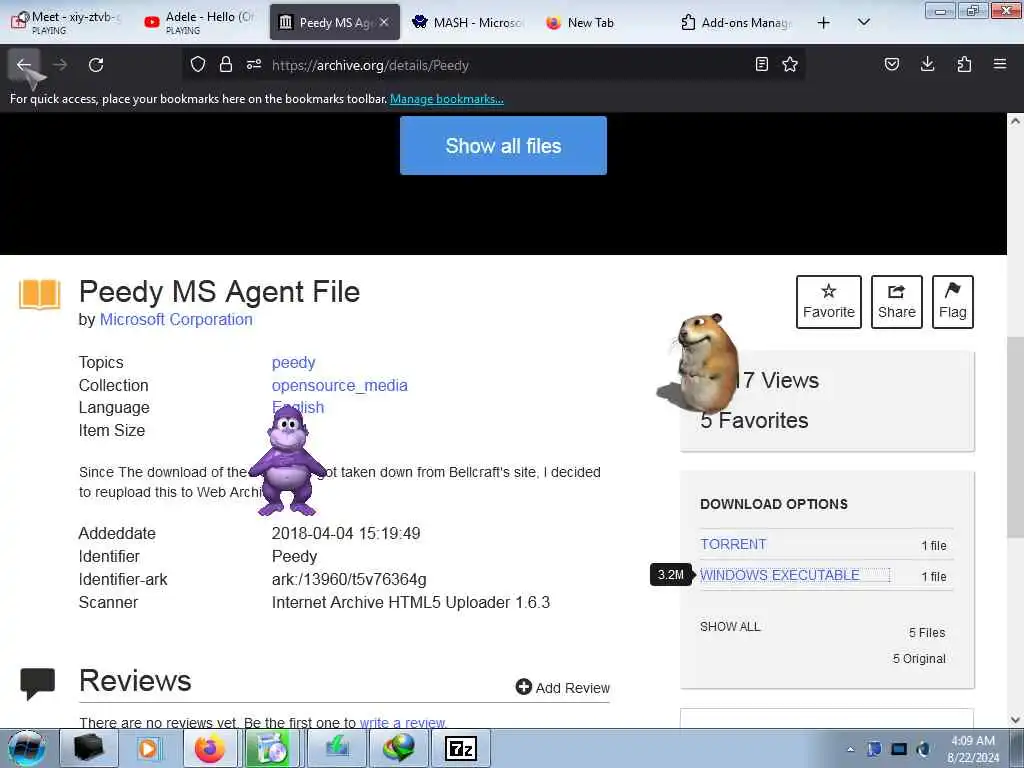Open the Firefox application menu

pyautogui.click(x=1000, y=64)
